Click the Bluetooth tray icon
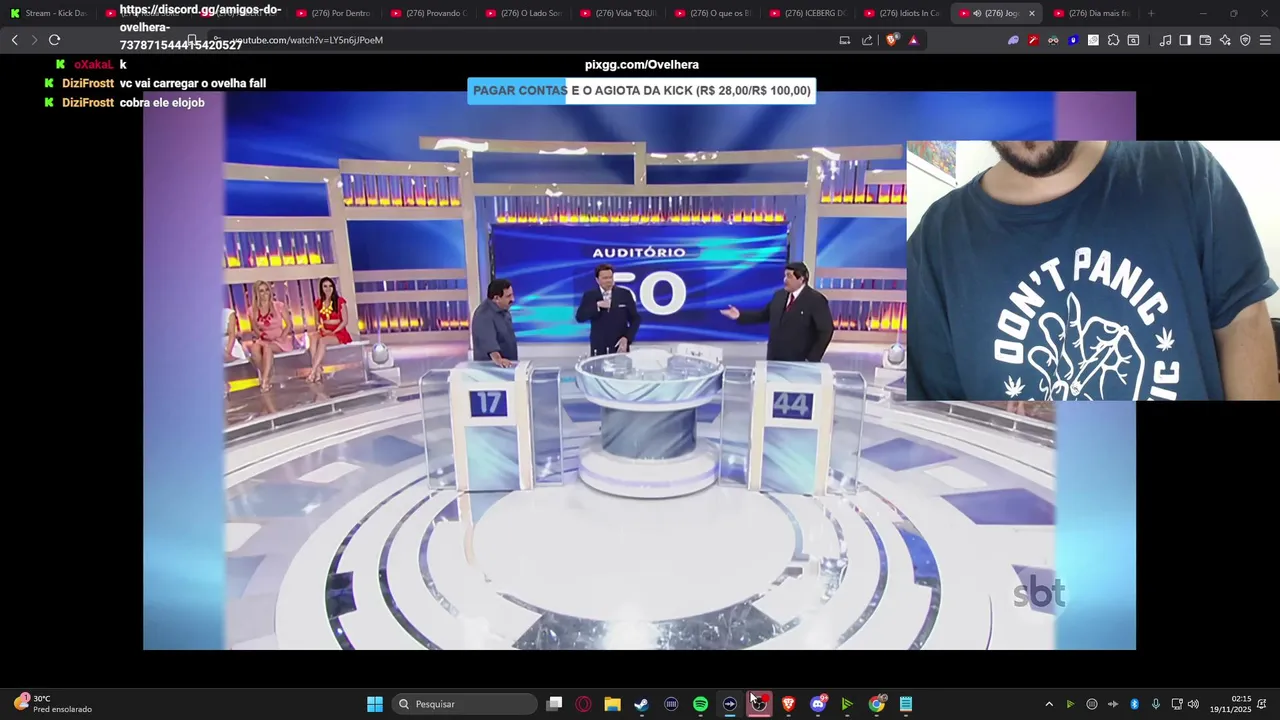Viewport: 1280px width, 720px height. point(1134,704)
